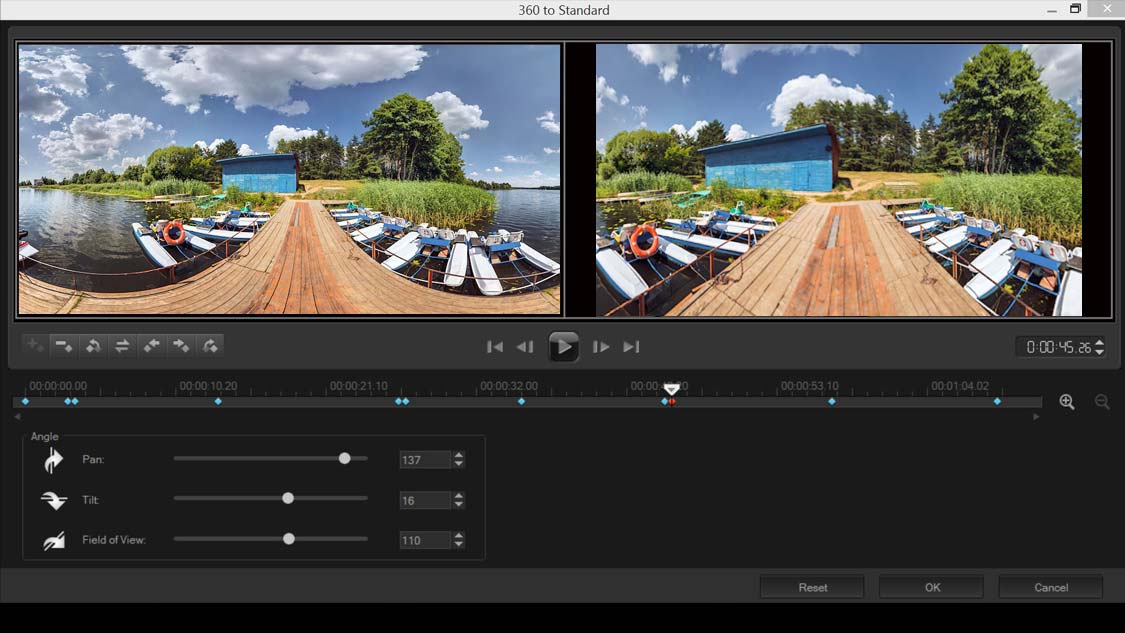Go to the next key frame

[210, 346]
